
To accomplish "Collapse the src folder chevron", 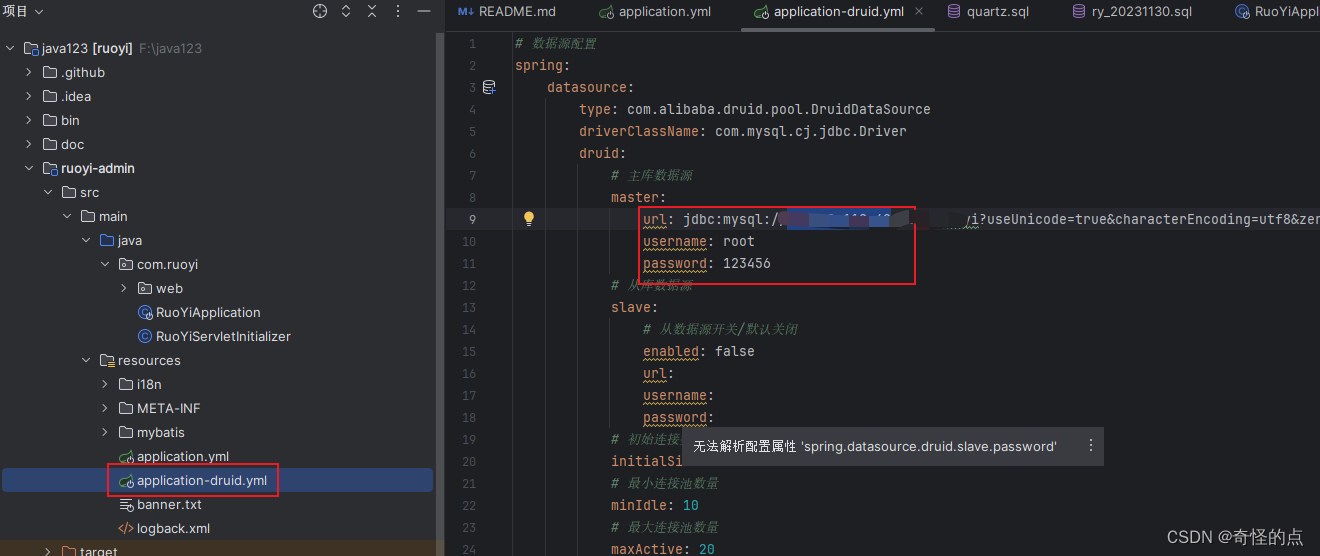I will click(x=49, y=193).
